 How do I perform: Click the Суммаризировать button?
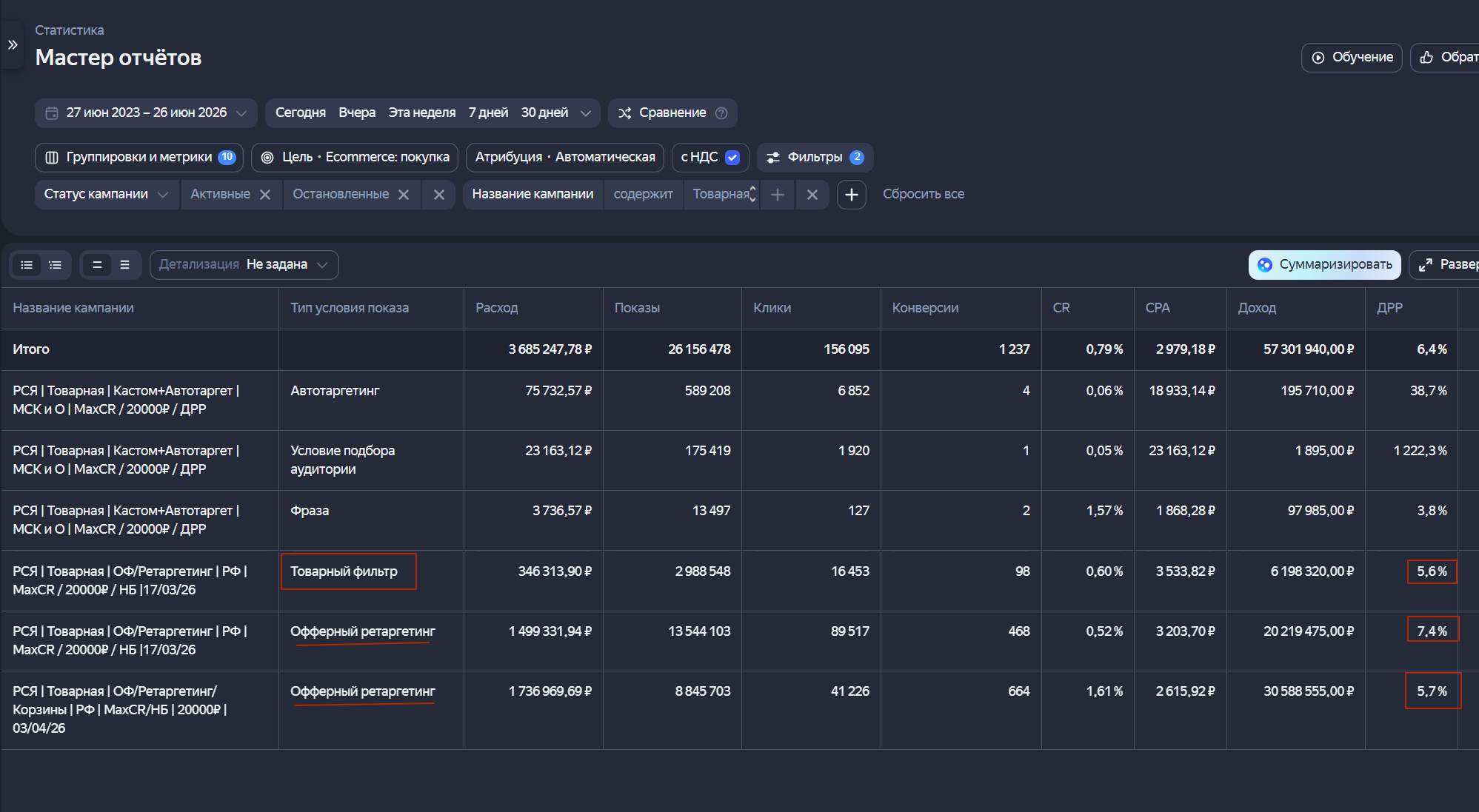coord(1324,264)
